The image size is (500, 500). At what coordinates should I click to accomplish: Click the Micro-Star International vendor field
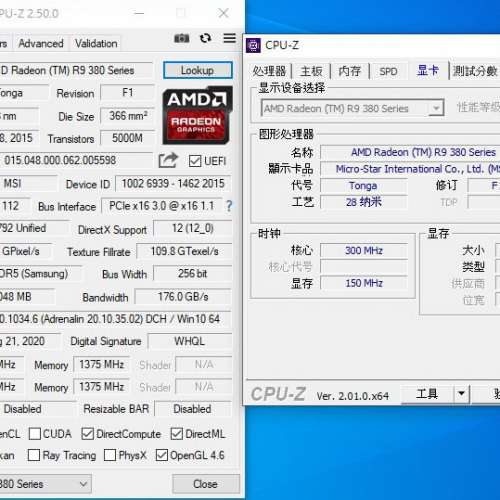(x=410, y=169)
